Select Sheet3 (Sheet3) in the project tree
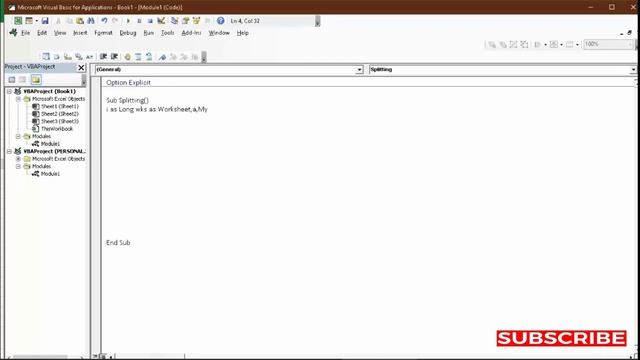Viewport: 640px width, 360px height. [x=60, y=121]
